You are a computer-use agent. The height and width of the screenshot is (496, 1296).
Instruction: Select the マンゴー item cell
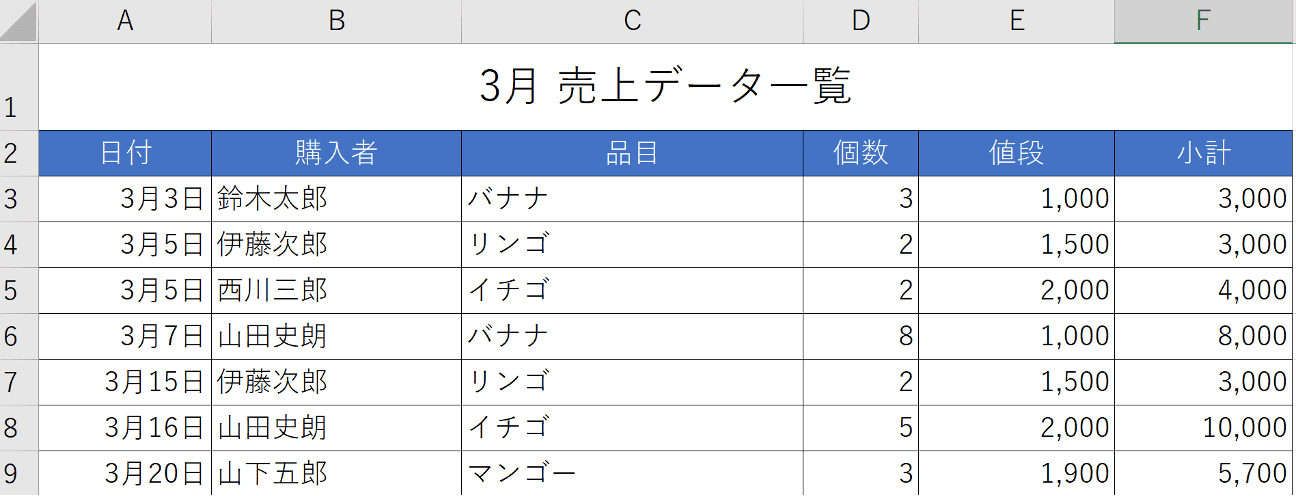tap(632, 473)
